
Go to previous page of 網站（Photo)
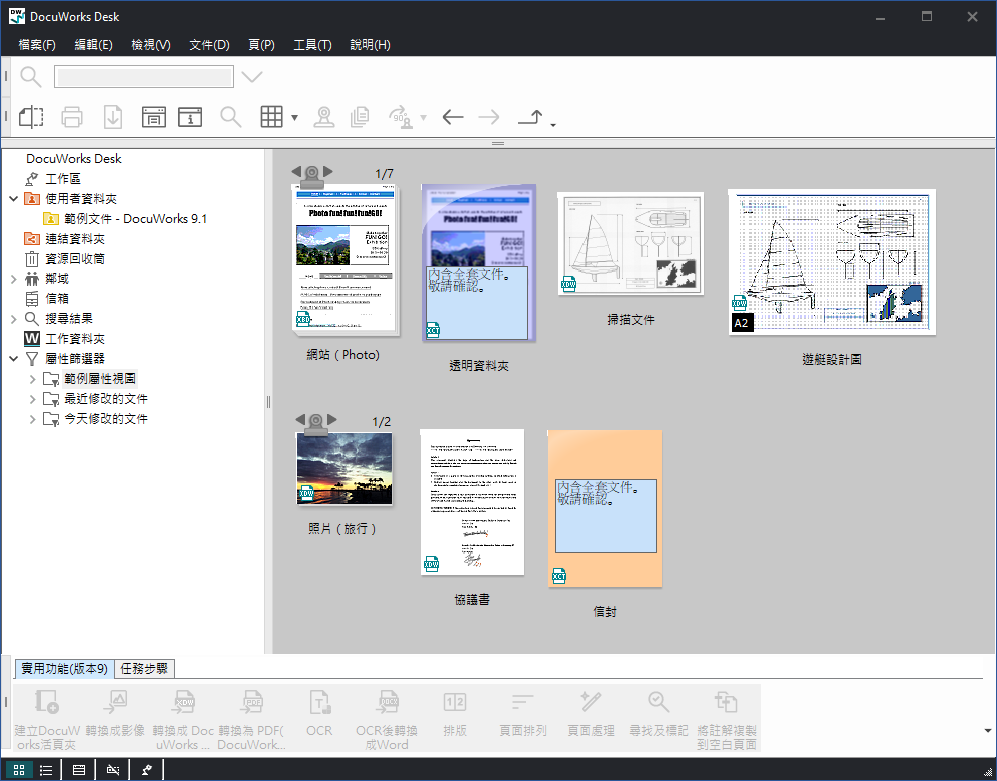coord(296,171)
